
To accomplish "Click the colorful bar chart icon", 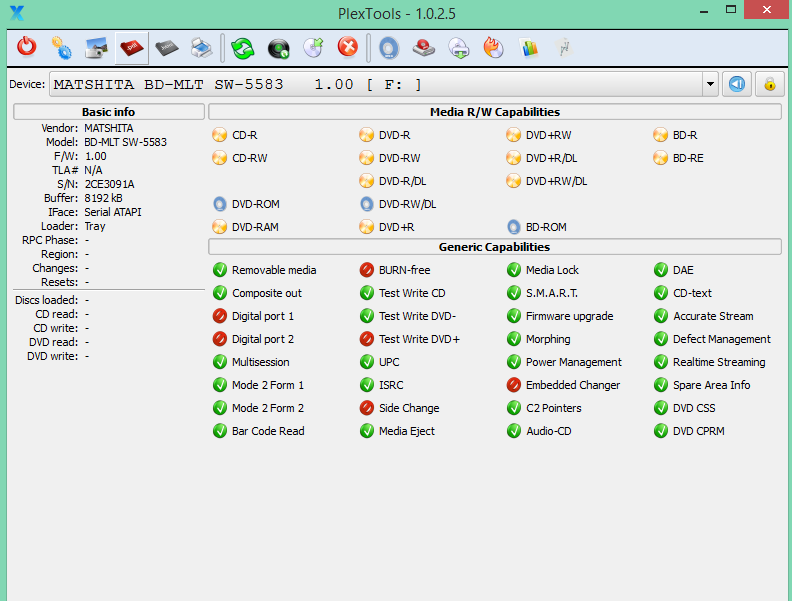I will coord(529,48).
